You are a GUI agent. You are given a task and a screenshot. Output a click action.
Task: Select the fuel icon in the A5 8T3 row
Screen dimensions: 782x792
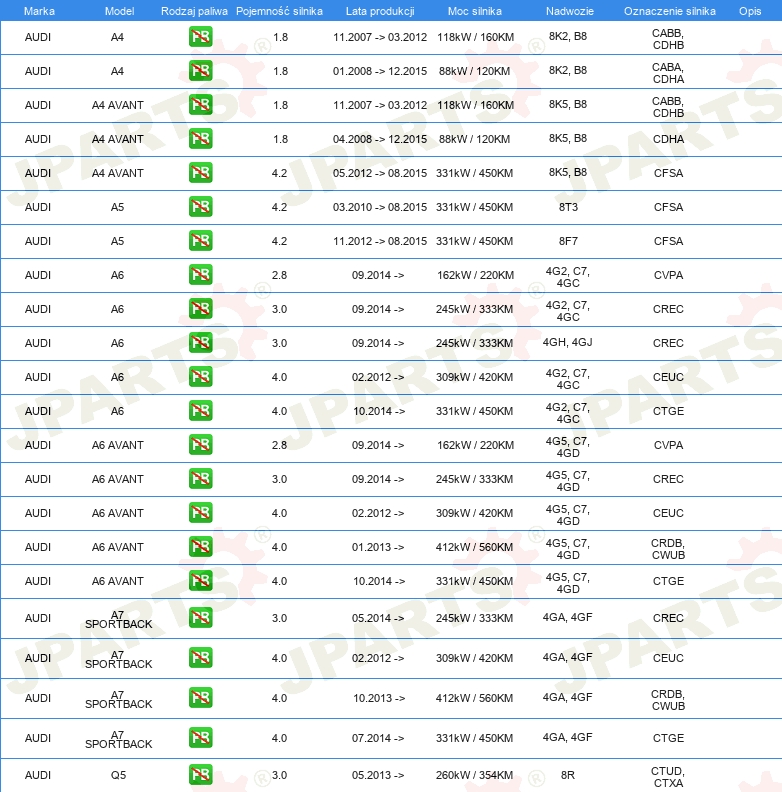(200, 207)
